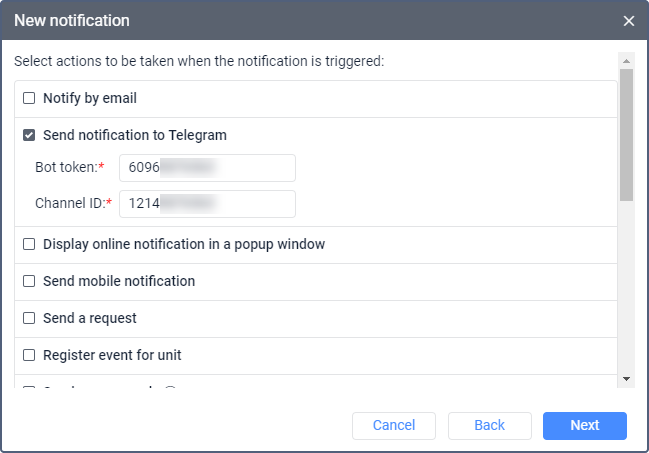
Task: Tick the Send a request checkbox
Action: (x=29, y=318)
